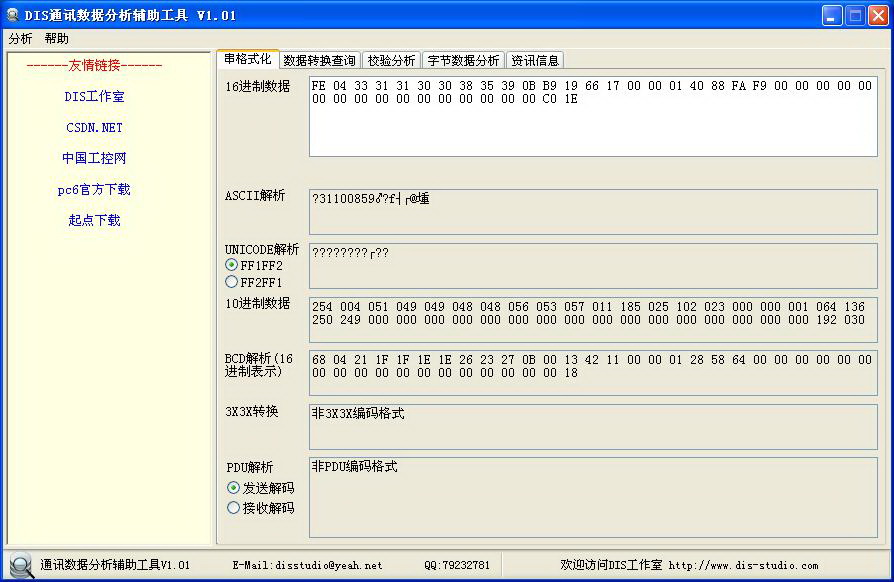Click the 3X3X转换 output field
Viewport: 894px width, 582px height.
[x=593, y=427]
